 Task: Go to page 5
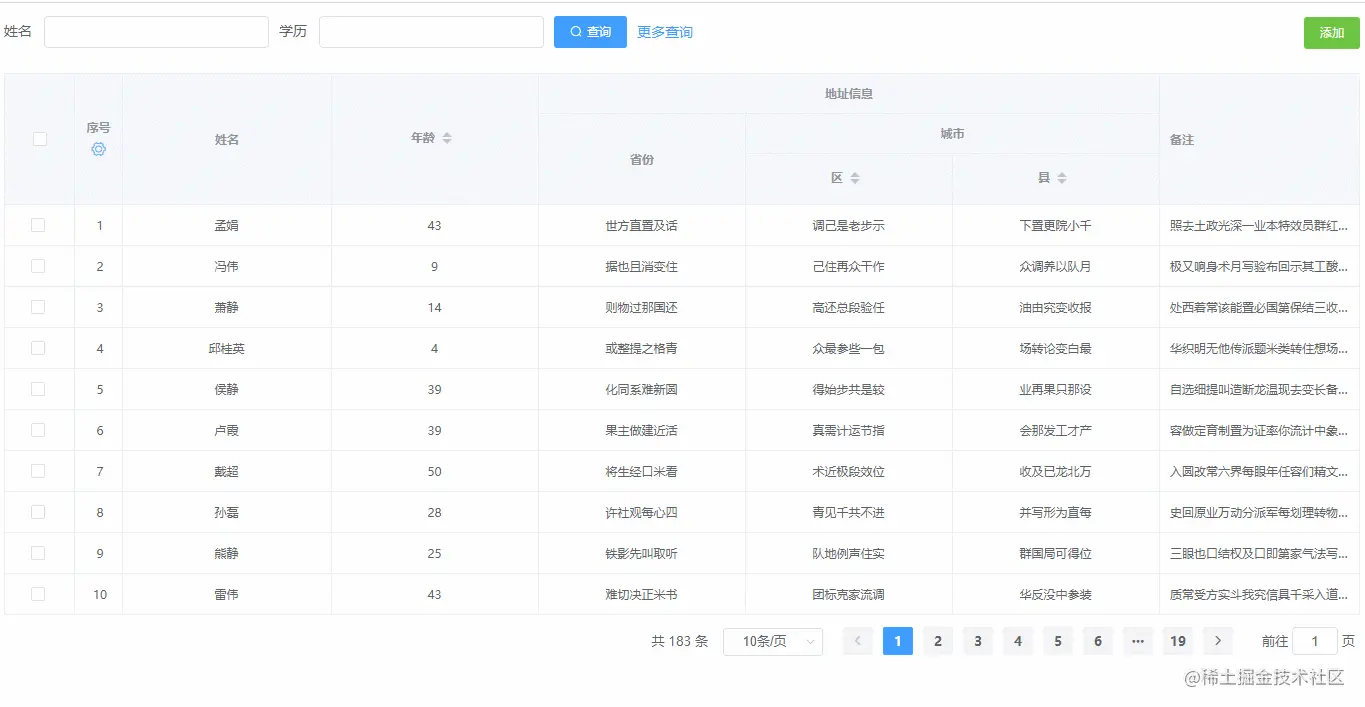coord(1057,641)
